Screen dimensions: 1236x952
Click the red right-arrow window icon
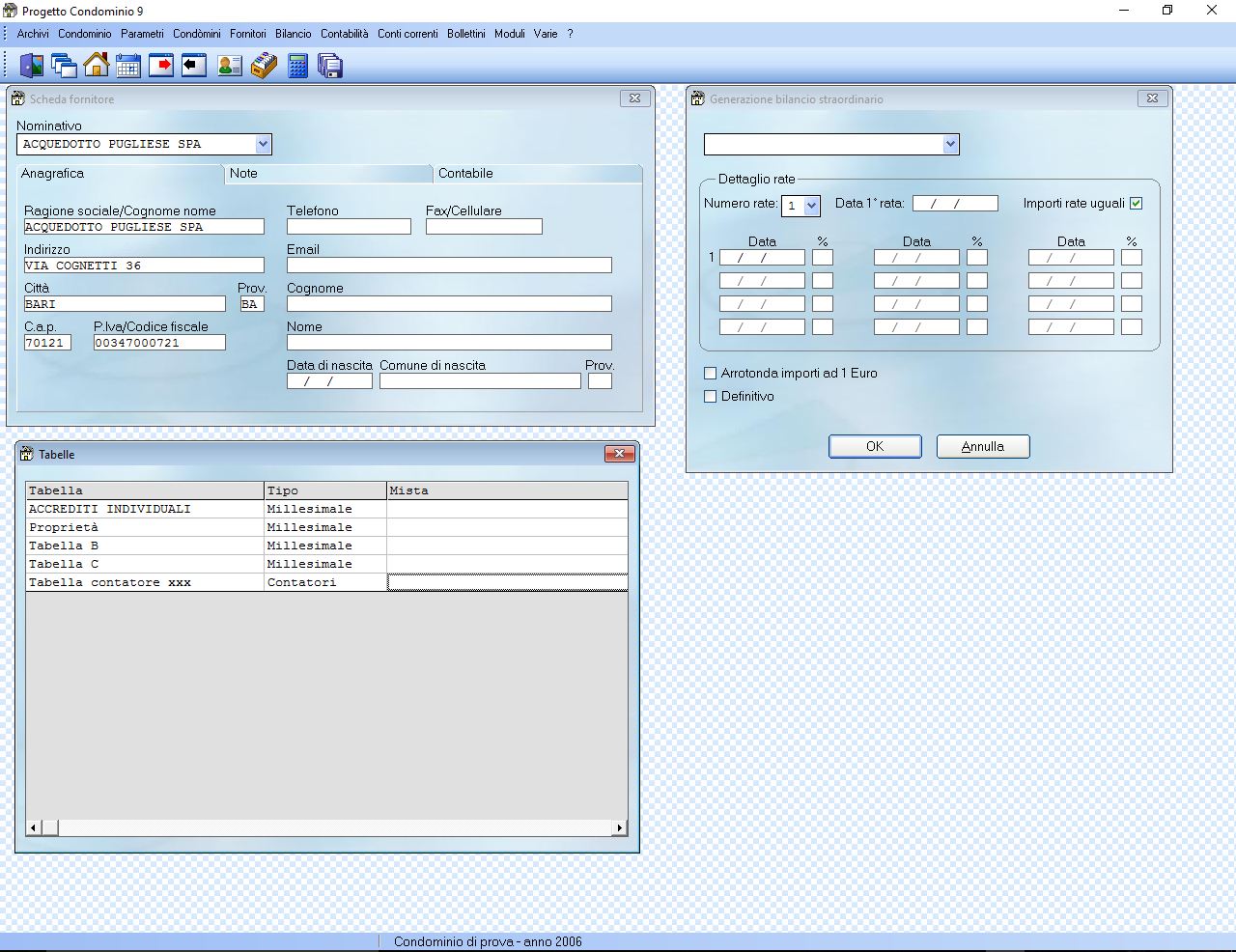coord(161,66)
